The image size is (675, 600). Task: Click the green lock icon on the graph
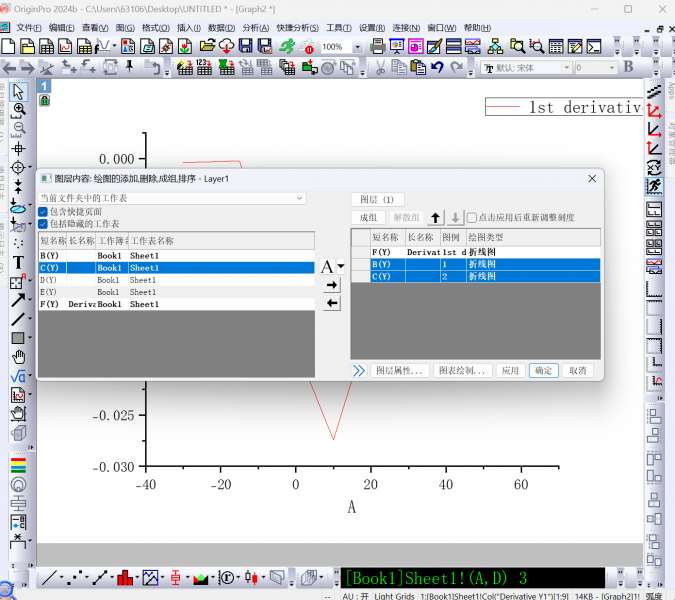click(x=44, y=101)
